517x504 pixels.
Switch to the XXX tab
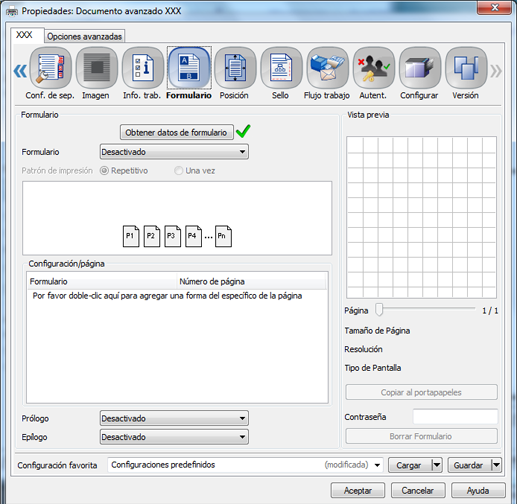point(25,35)
